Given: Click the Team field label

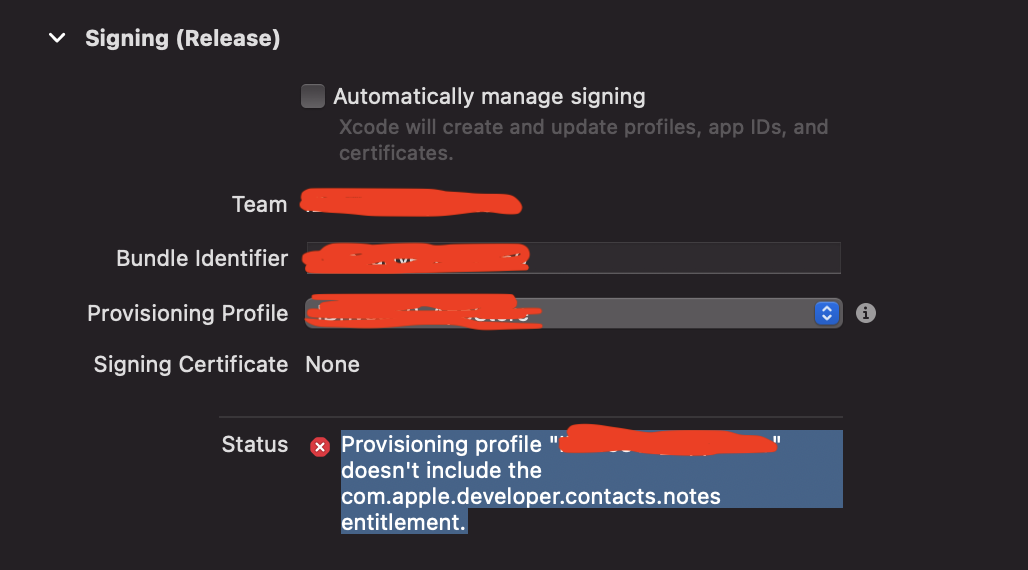Looking at the screenshot, I should (260, 204).
